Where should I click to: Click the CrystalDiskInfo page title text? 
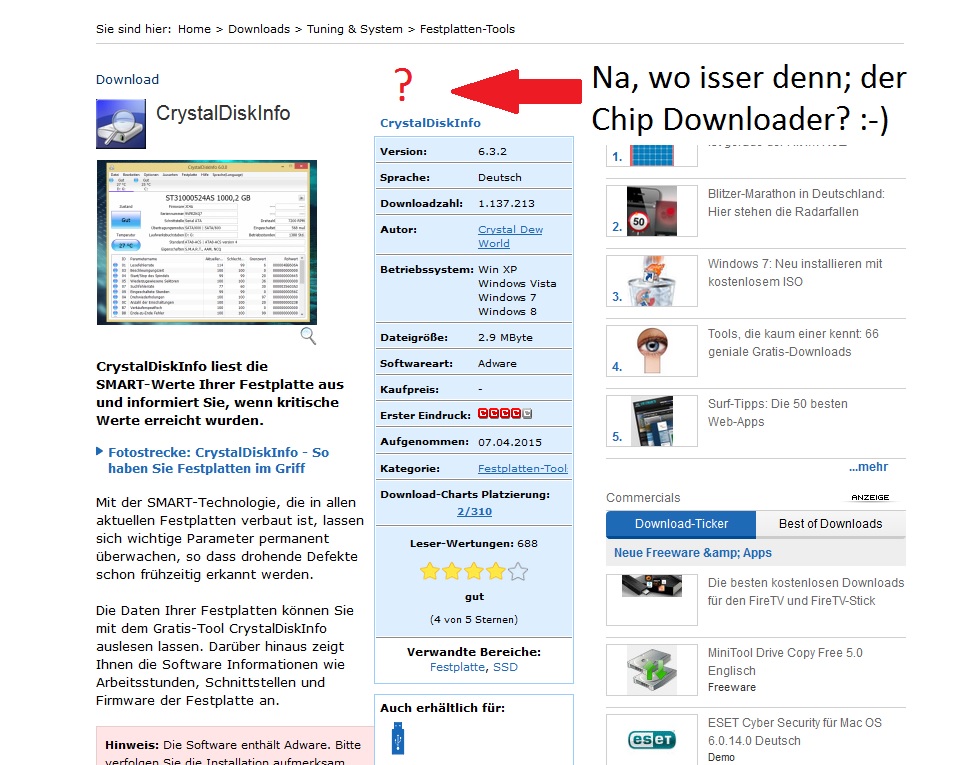pos(223,113)
